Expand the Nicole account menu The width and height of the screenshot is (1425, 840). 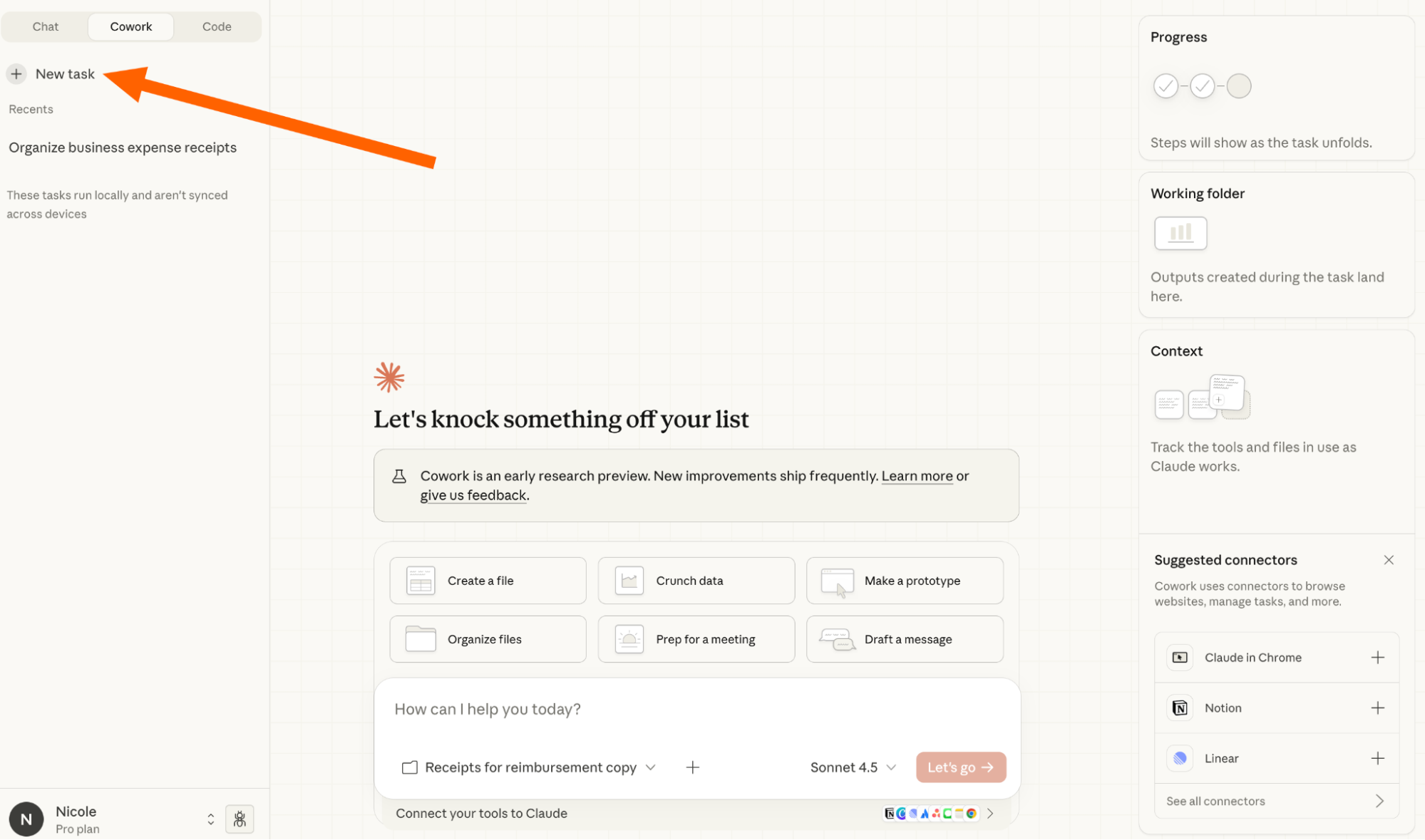tap(210, 819)
